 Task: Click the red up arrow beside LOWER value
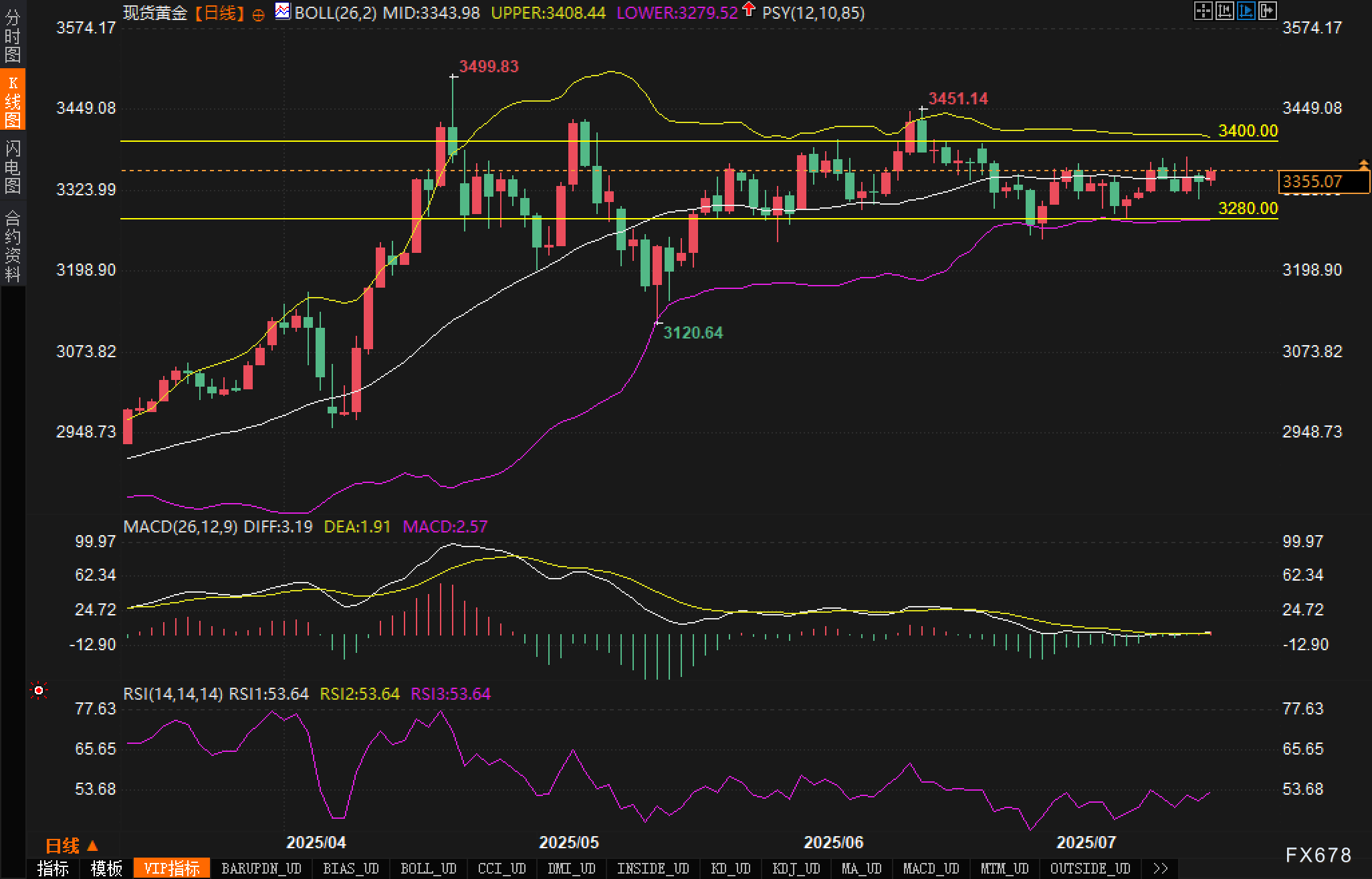[748, 9]
